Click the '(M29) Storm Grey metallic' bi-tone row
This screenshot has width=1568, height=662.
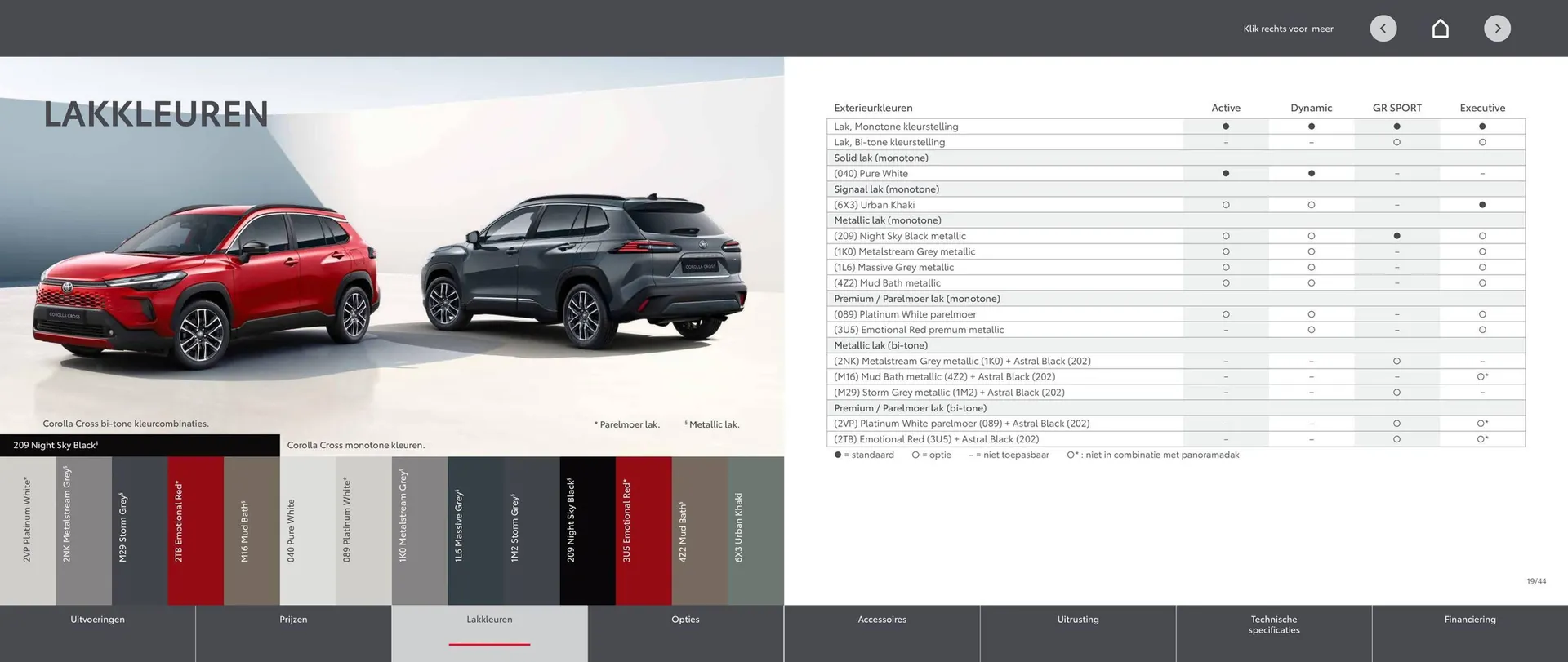click(1176, 392)
